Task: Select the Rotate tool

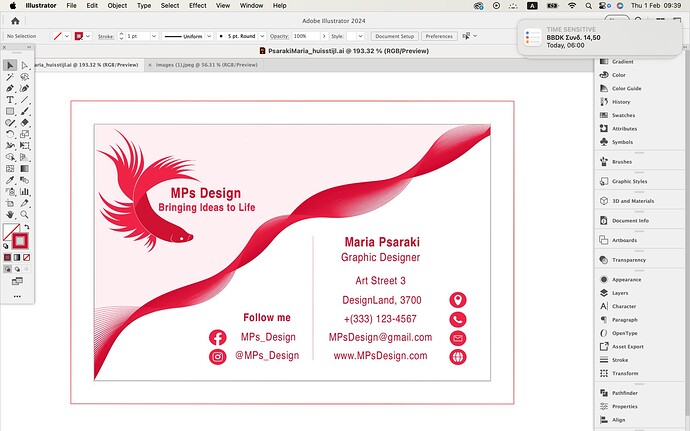Action: [10, 134]
